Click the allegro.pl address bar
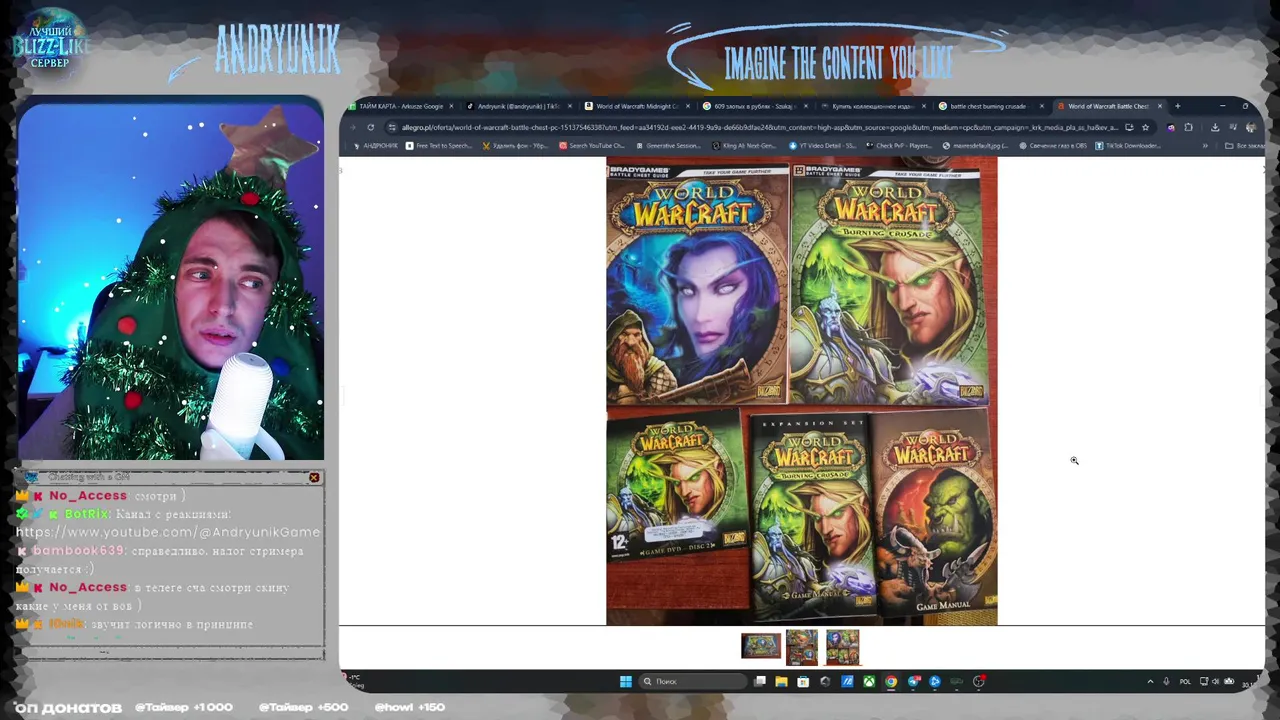Screen dimensions: 1280x720 760,127
